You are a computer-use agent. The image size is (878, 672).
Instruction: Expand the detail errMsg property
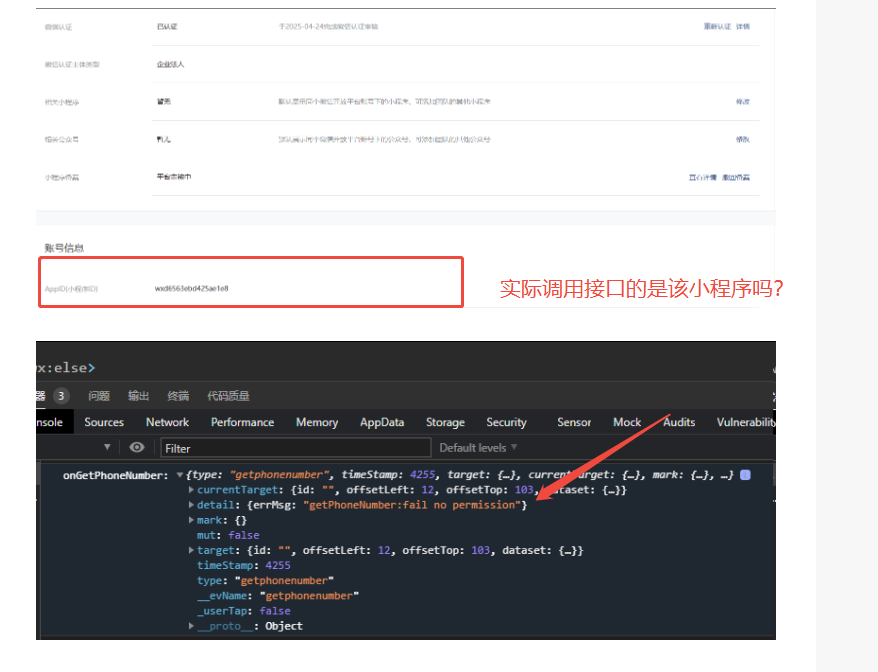(x=192, y=505)
